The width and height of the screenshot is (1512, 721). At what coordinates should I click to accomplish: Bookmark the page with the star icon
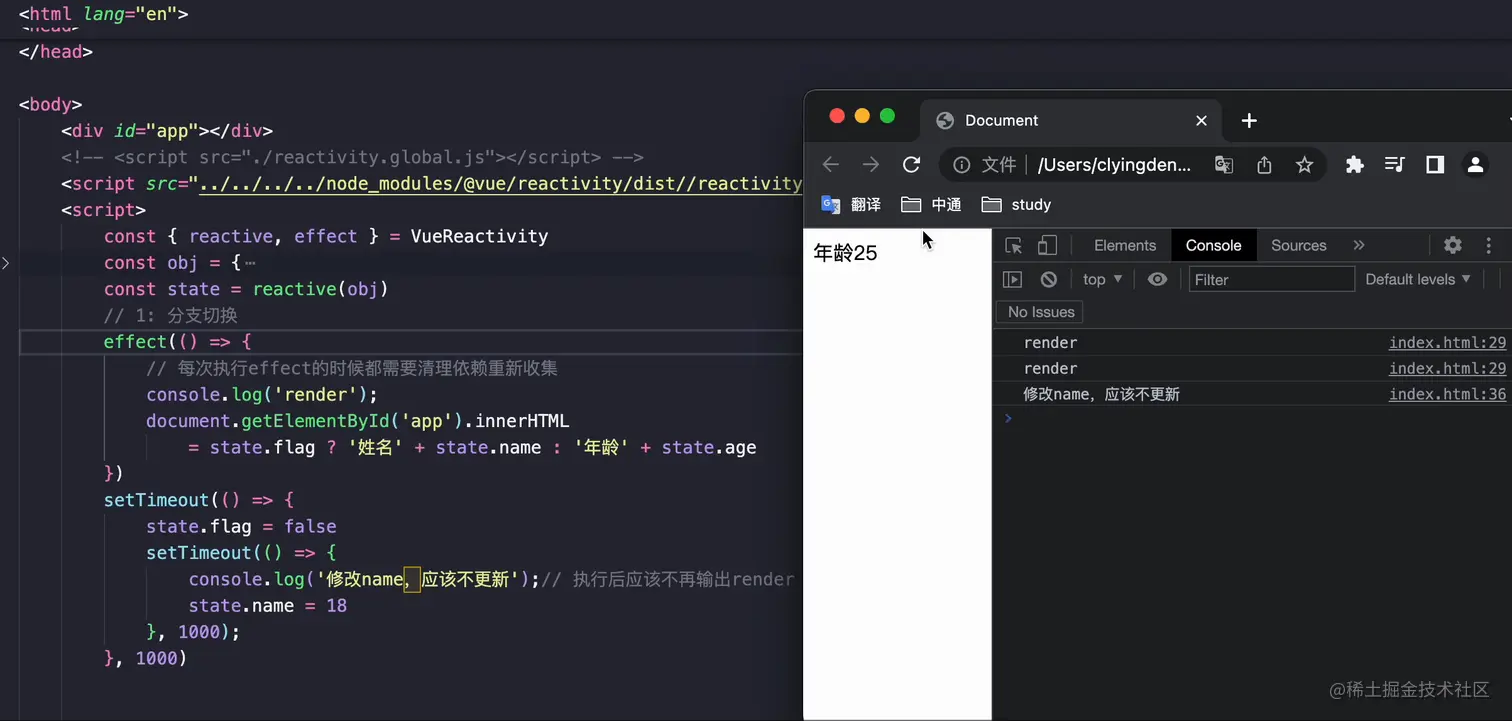(1304, 165)
